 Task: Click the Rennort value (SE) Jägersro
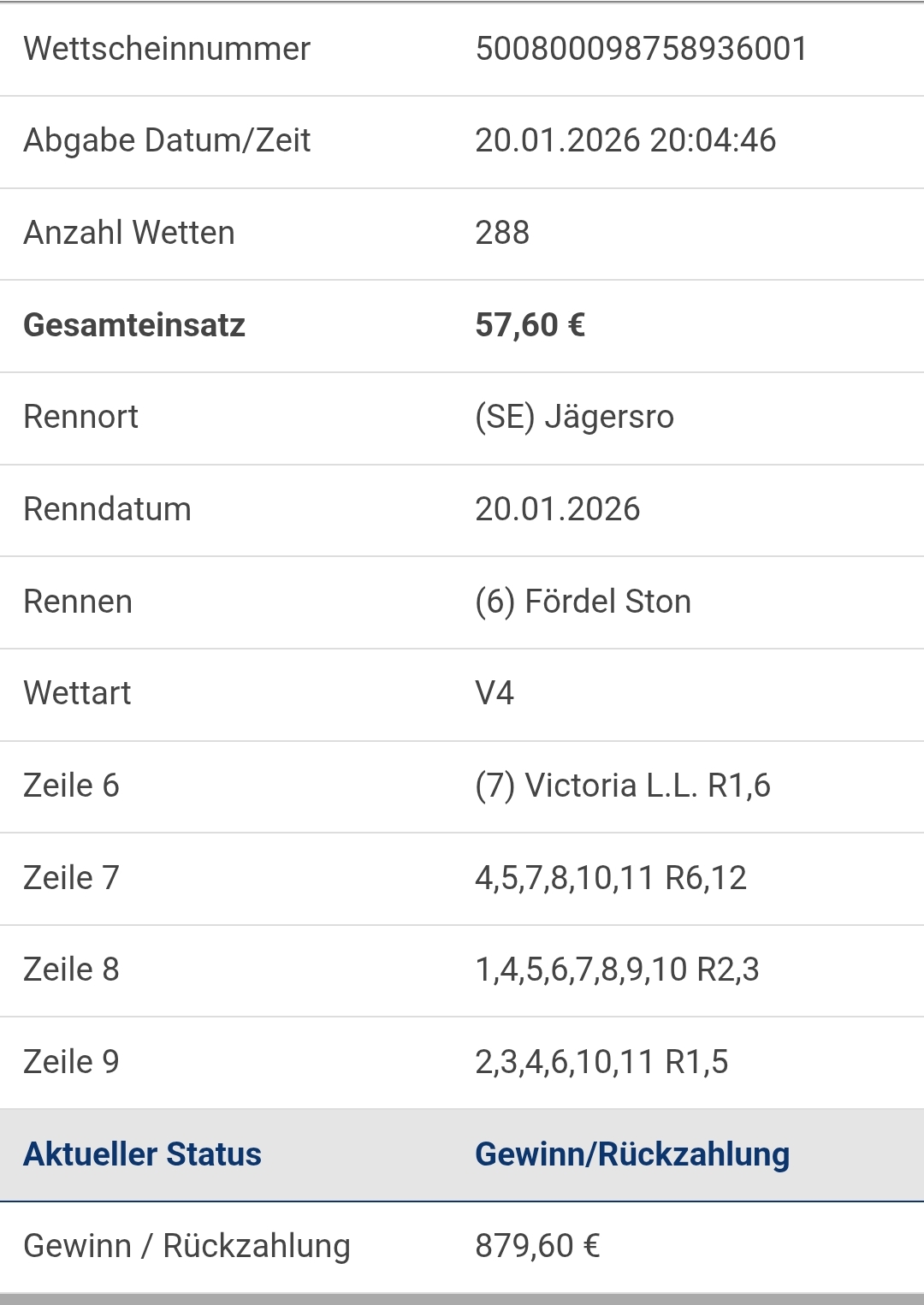click(574, 417)
